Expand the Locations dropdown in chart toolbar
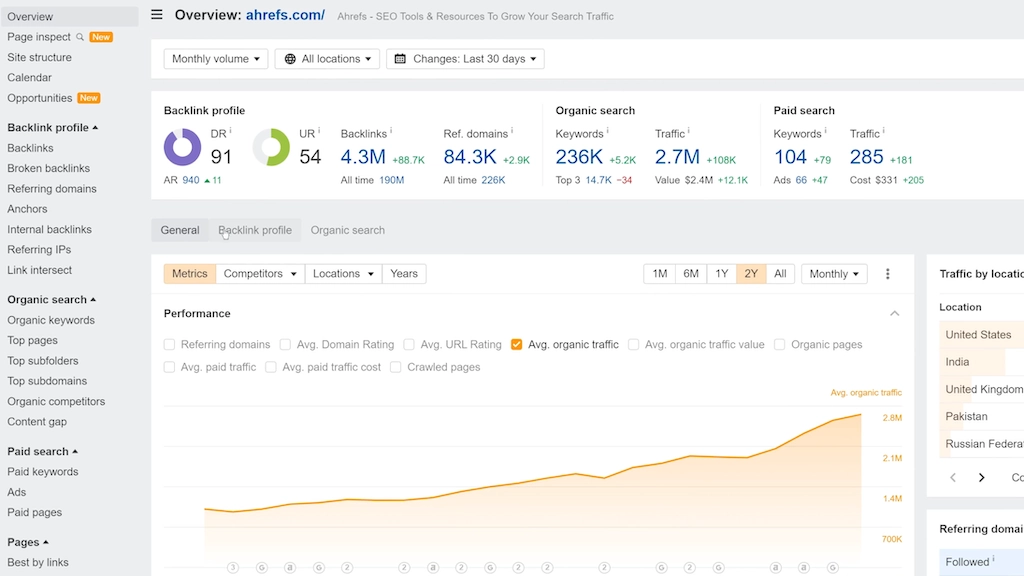This screenshot has width=1024, height=576. tap(344, 274)
